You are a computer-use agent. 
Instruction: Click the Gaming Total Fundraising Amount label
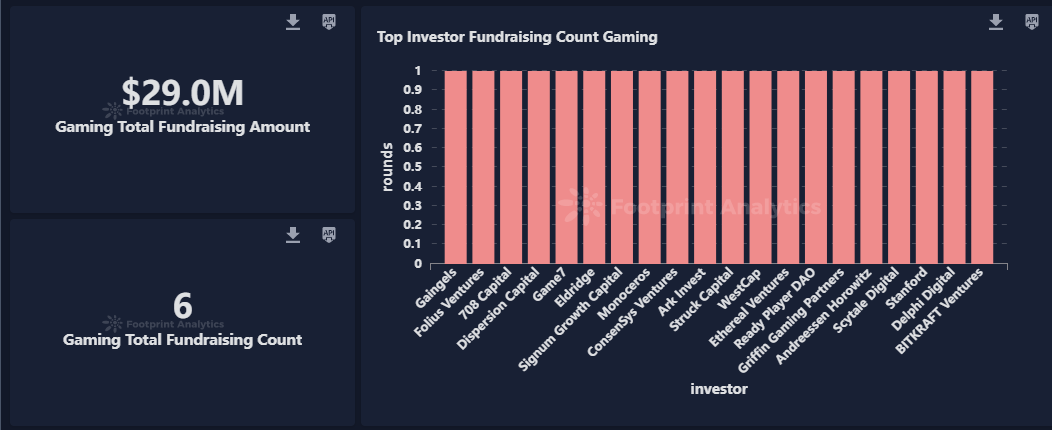tap(183, 127)
